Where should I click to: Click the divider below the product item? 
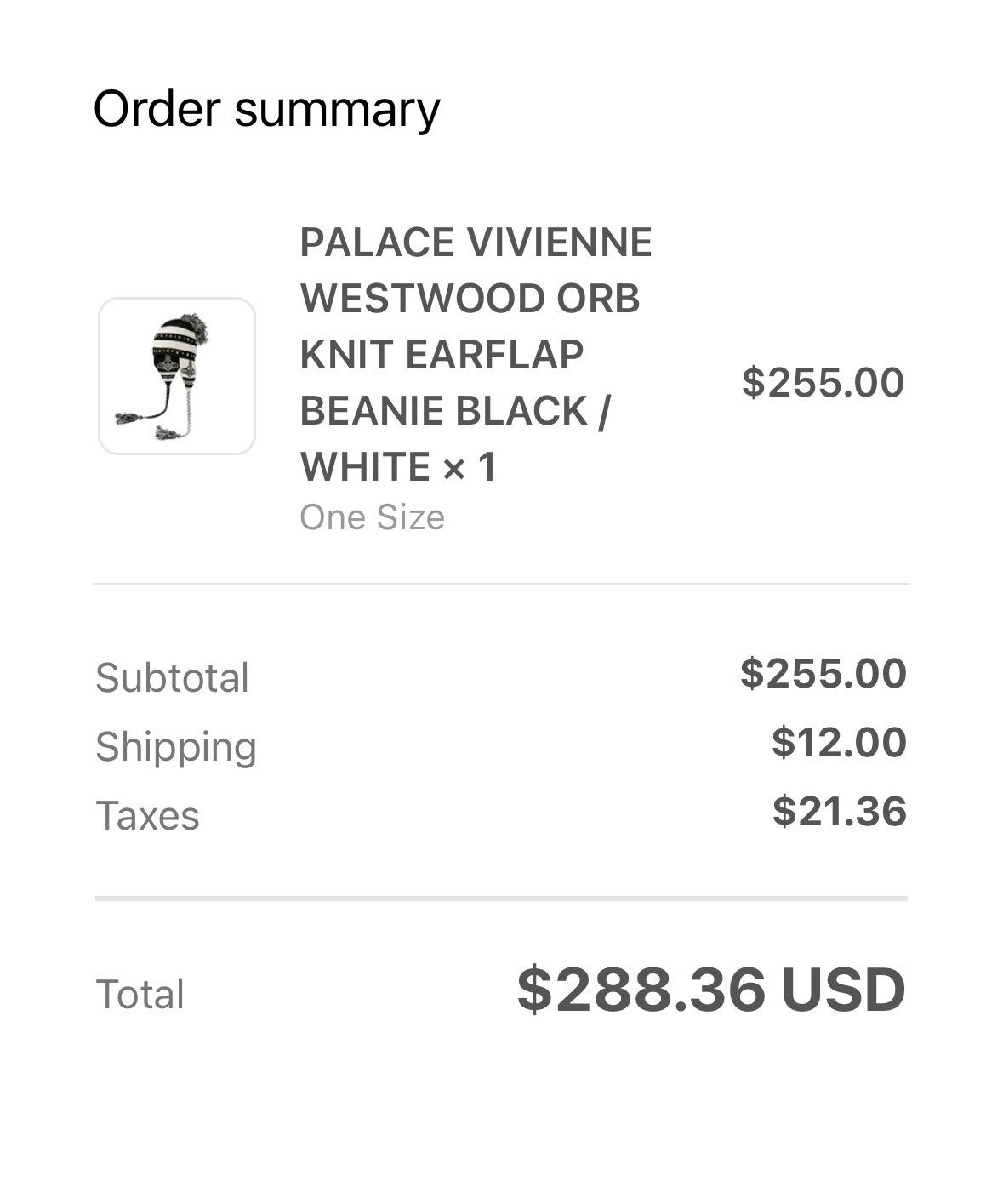coord(501,585)
